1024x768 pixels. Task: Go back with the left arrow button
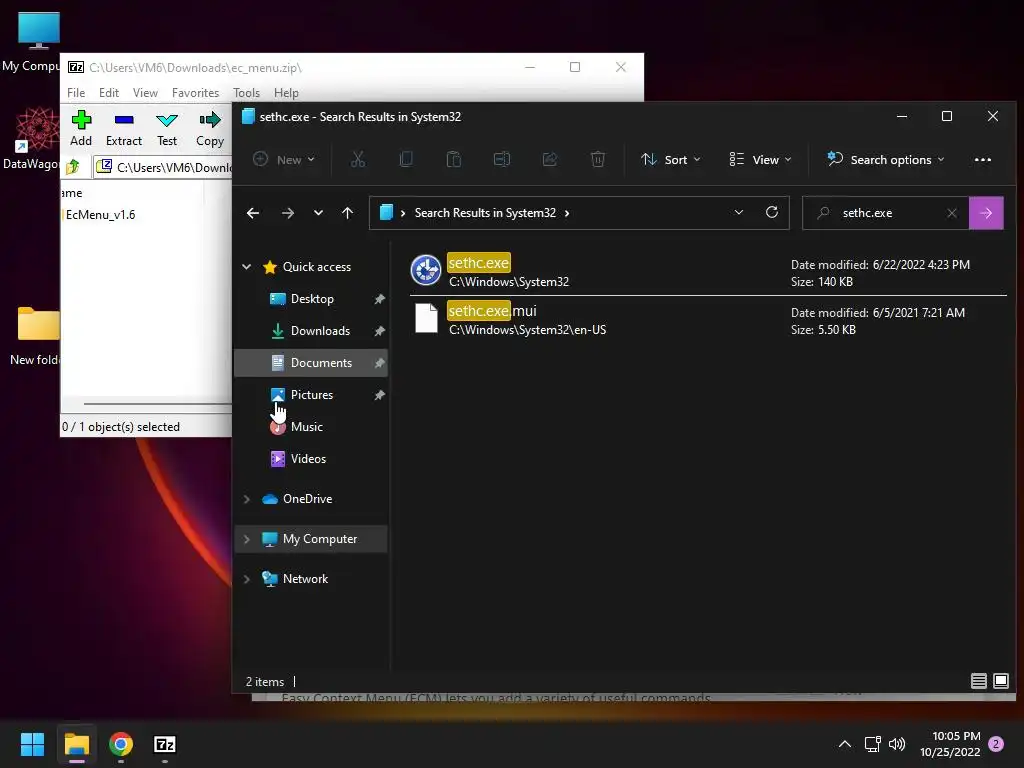(x=253, y=213)
